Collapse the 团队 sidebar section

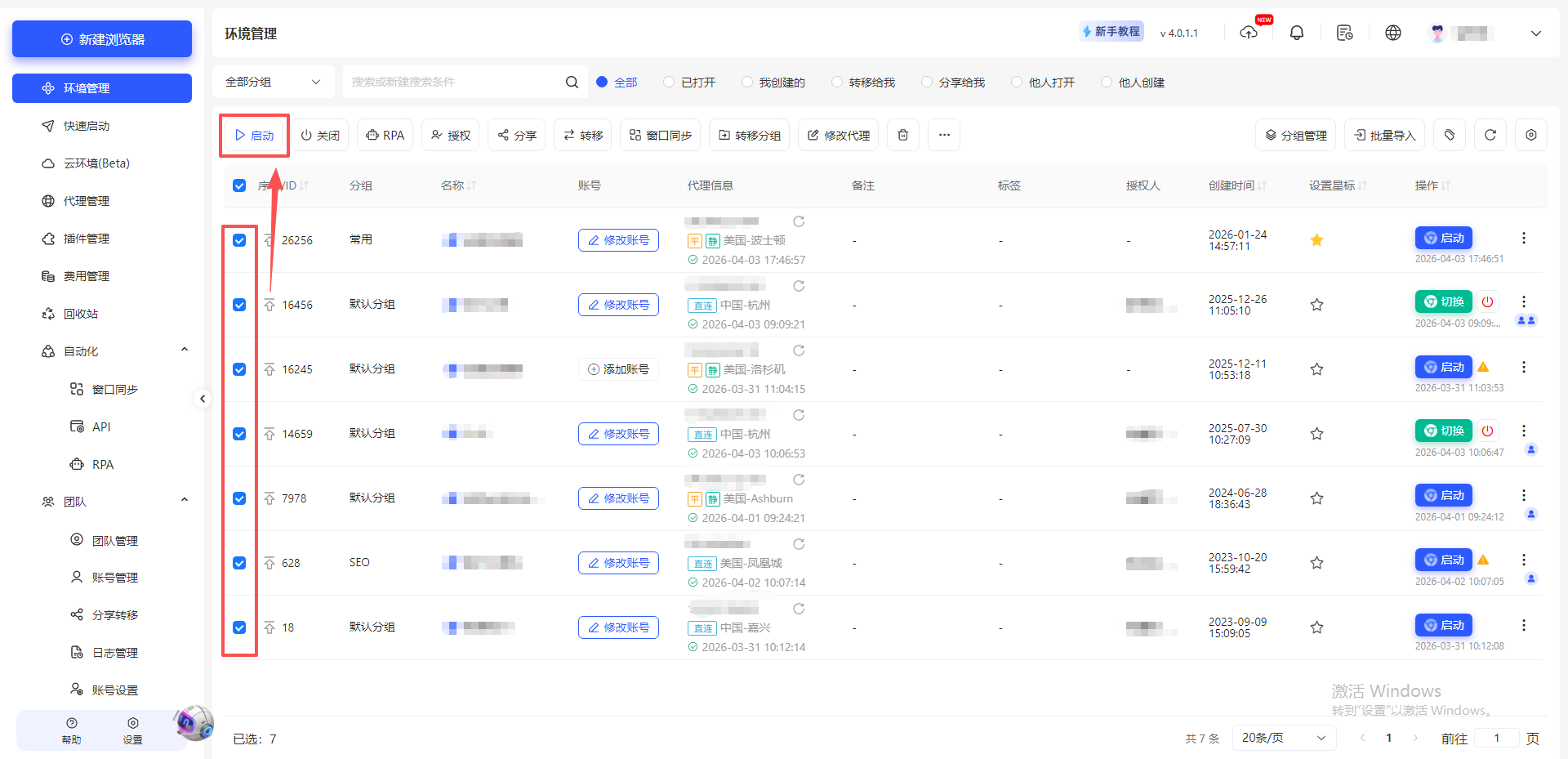(184, 500)
